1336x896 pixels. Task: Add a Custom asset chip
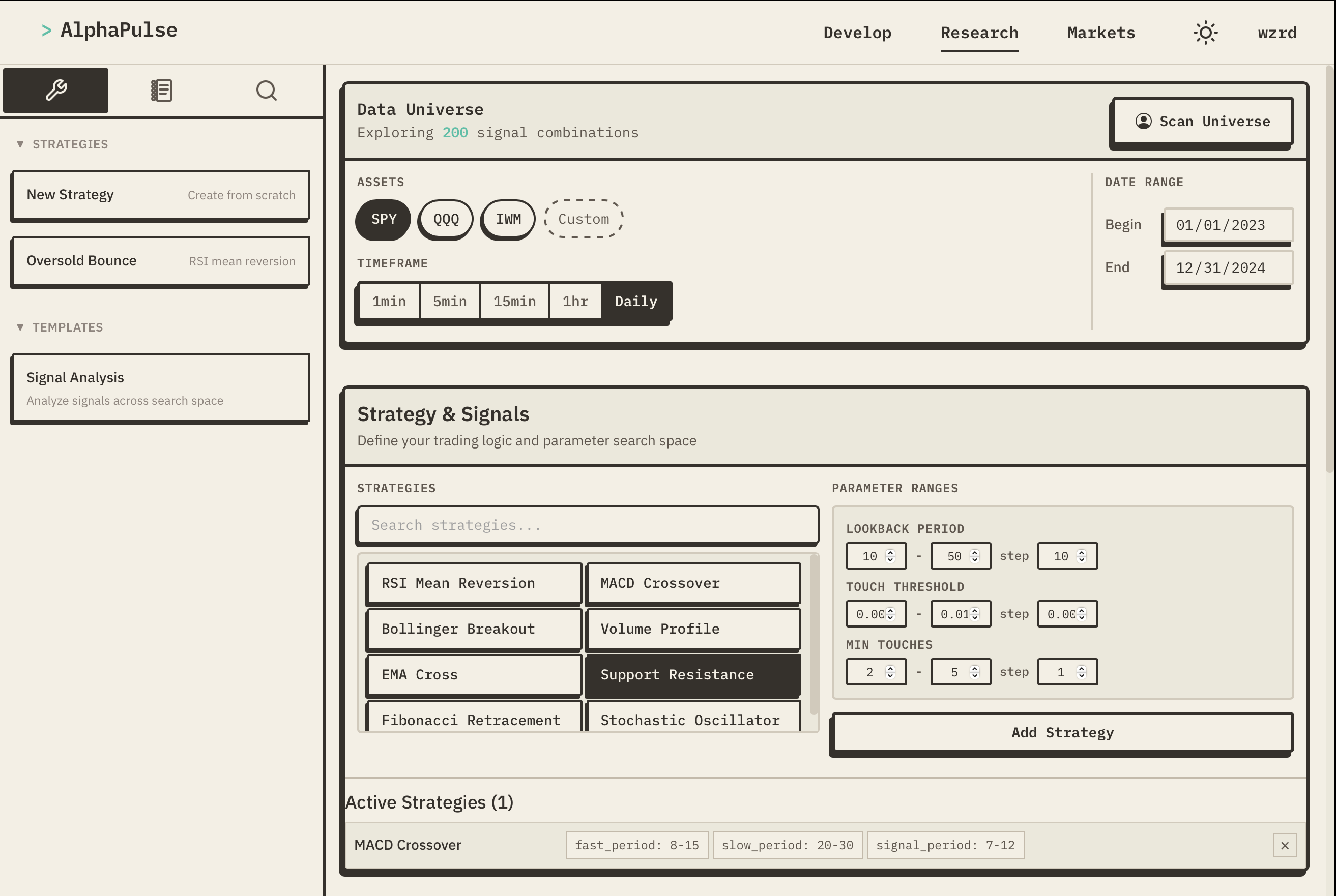583,219
